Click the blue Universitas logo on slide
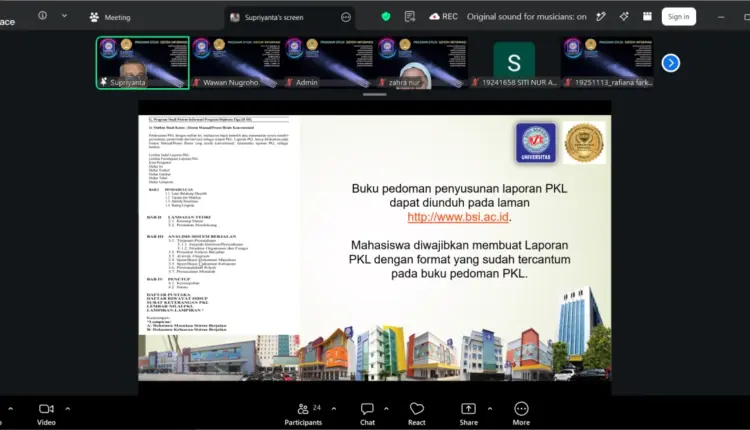750x430 pixels. point(536,143)
